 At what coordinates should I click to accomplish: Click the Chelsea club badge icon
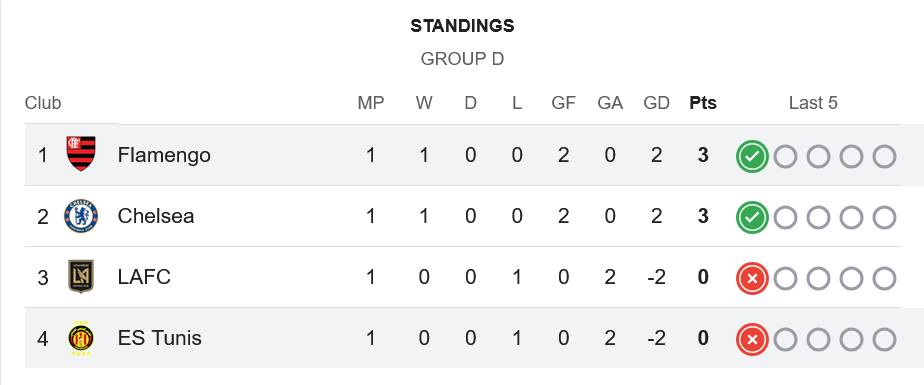[x=81, y=216]
